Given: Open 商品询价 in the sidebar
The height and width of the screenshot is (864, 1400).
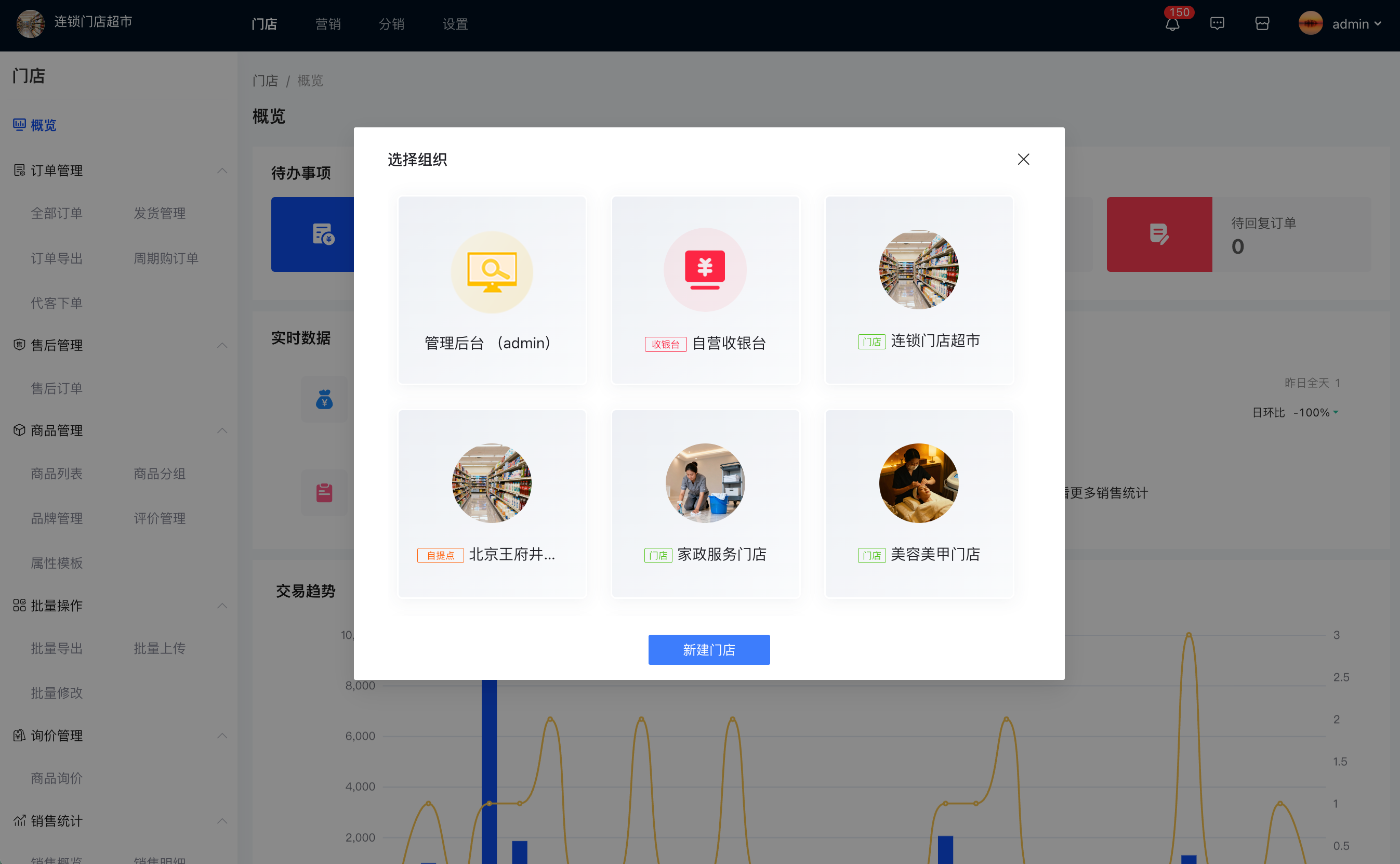Looking at the screenshot, I should 57,778.
